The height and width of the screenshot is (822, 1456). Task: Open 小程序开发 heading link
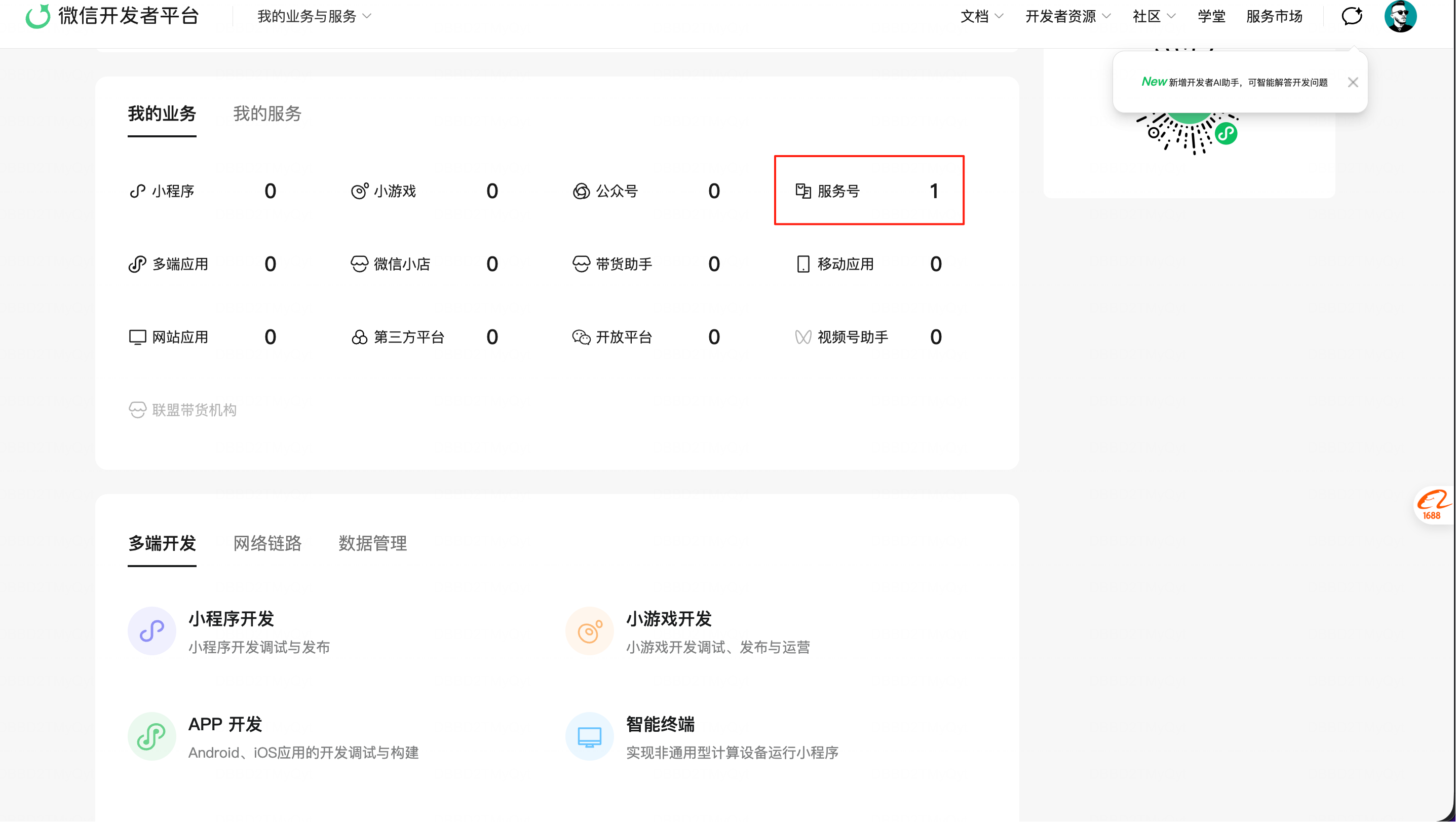tap(231, 619)
